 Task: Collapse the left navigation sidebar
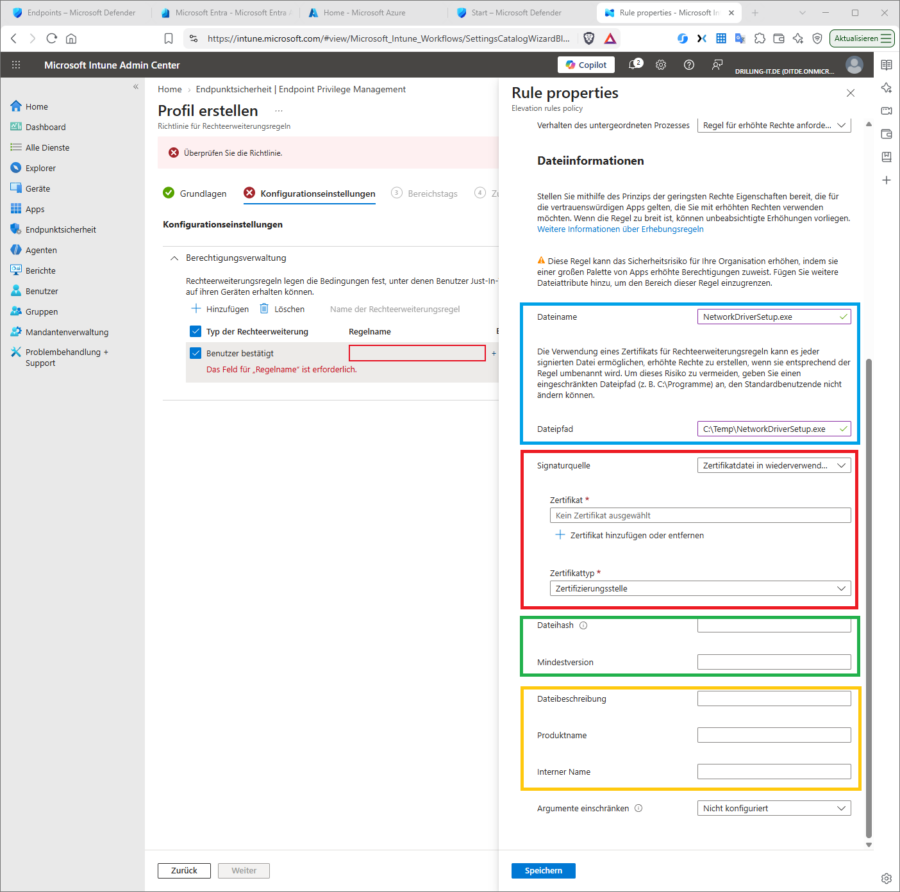(x=135, y=87)
